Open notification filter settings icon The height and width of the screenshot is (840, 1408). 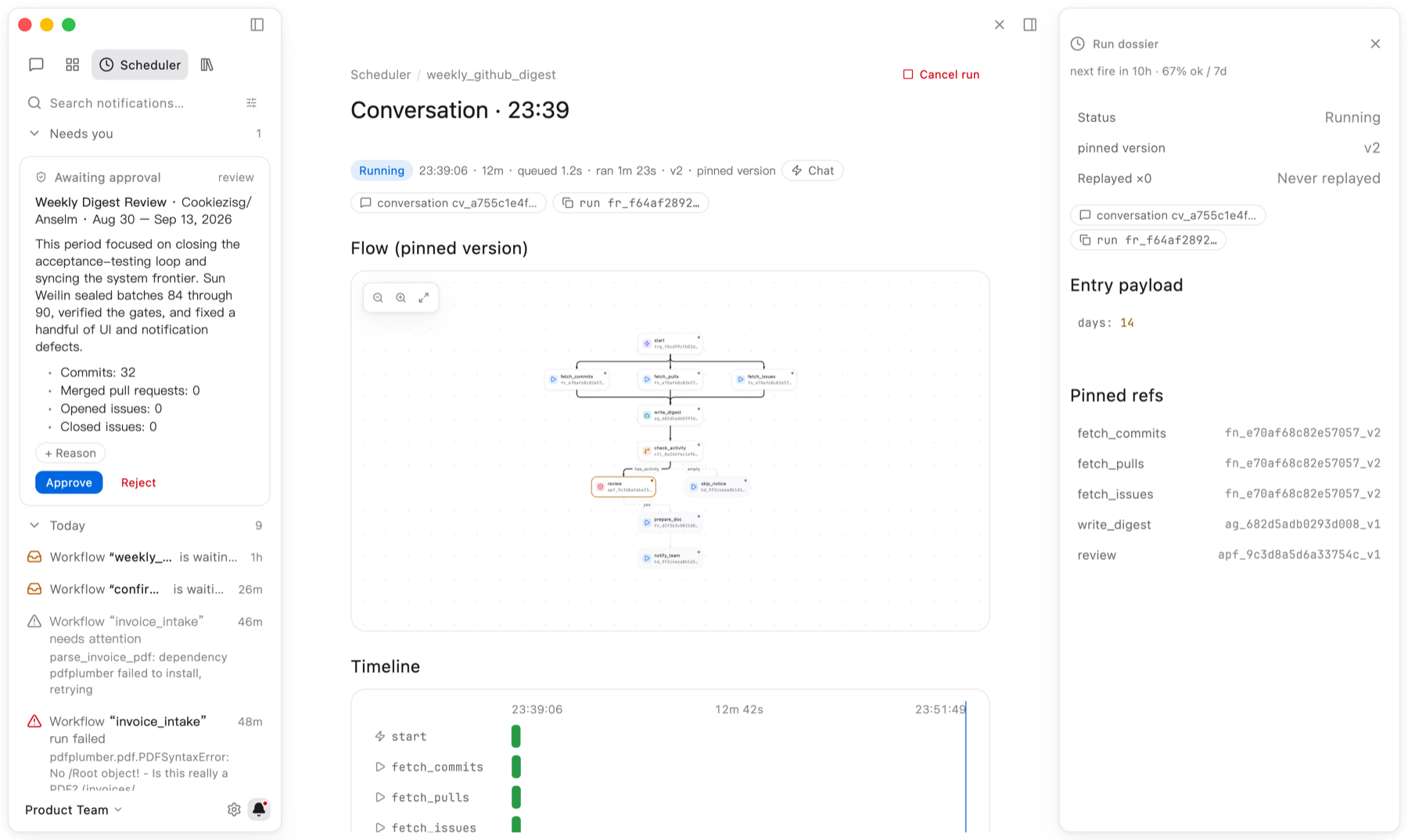click(252, 103)
